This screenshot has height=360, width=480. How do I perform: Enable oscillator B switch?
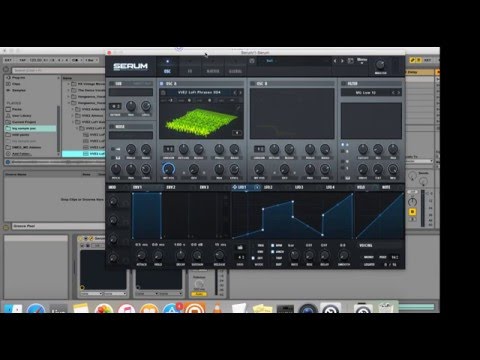(253, 84)
